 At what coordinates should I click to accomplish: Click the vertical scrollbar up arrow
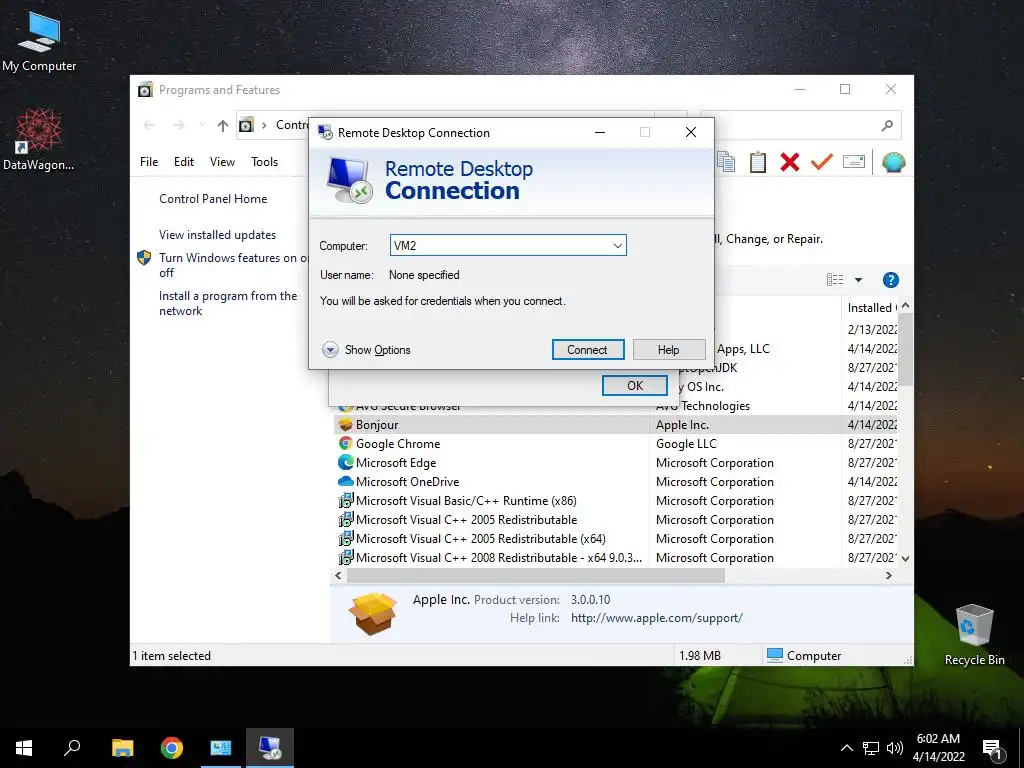click(905, 306)
